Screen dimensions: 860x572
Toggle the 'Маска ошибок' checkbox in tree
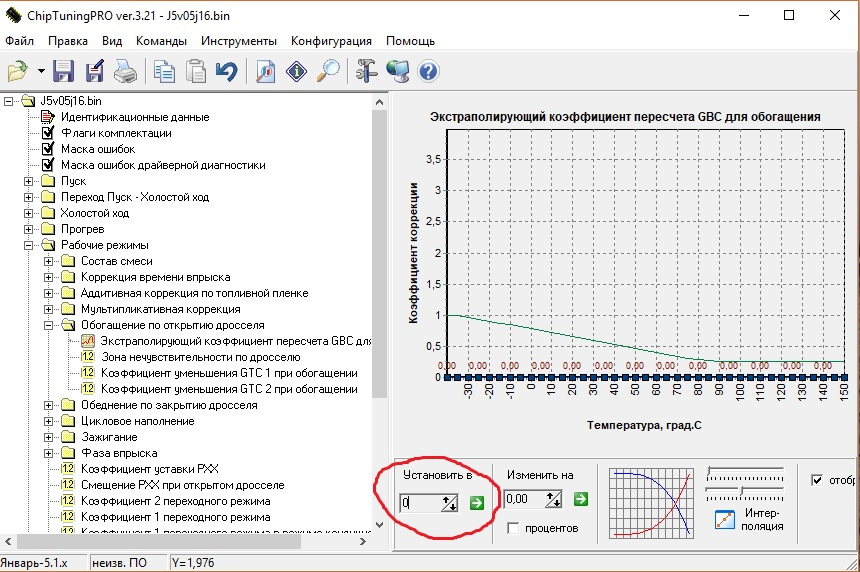pos(47,149)
